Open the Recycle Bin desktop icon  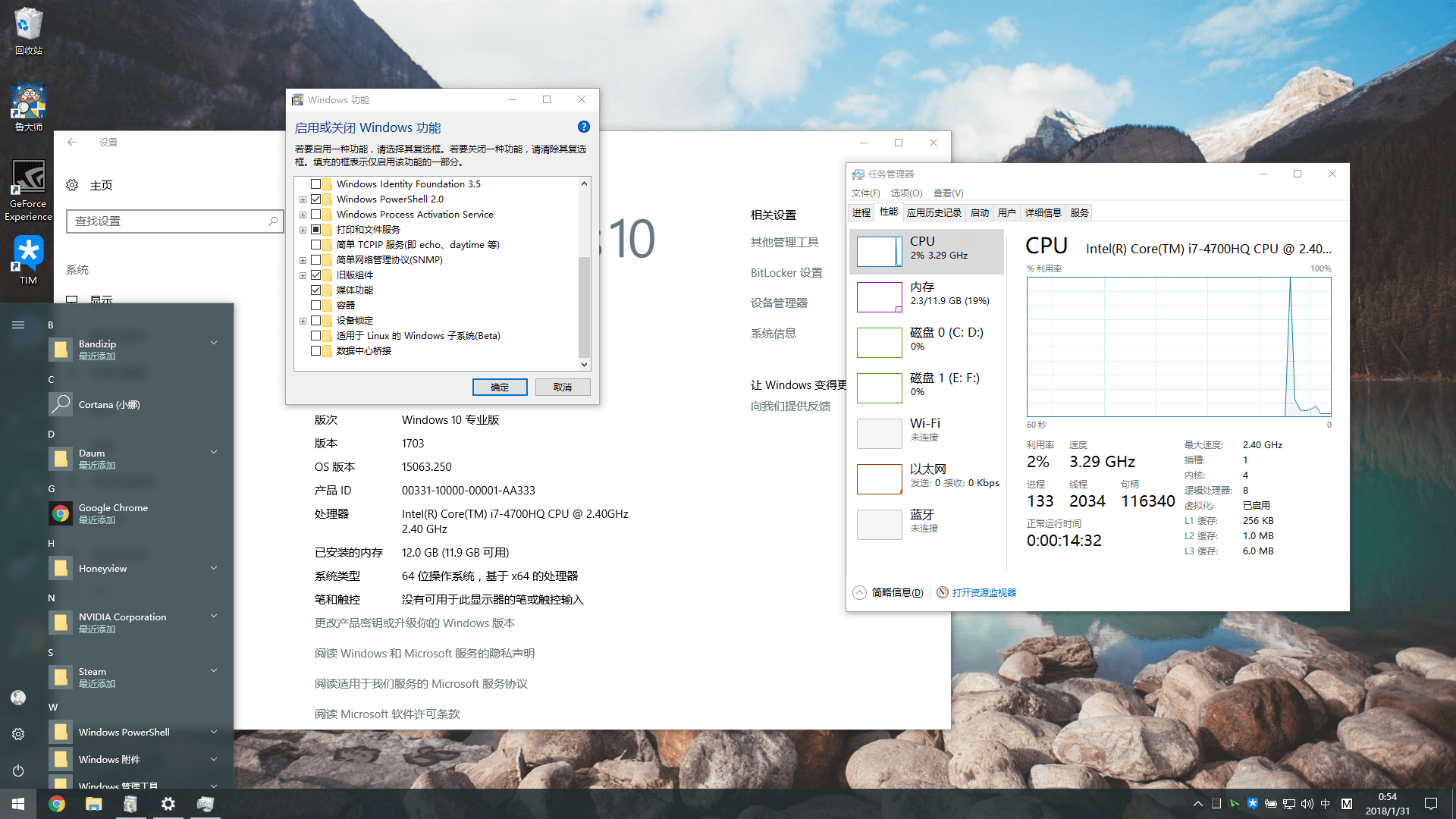point(28,29)
